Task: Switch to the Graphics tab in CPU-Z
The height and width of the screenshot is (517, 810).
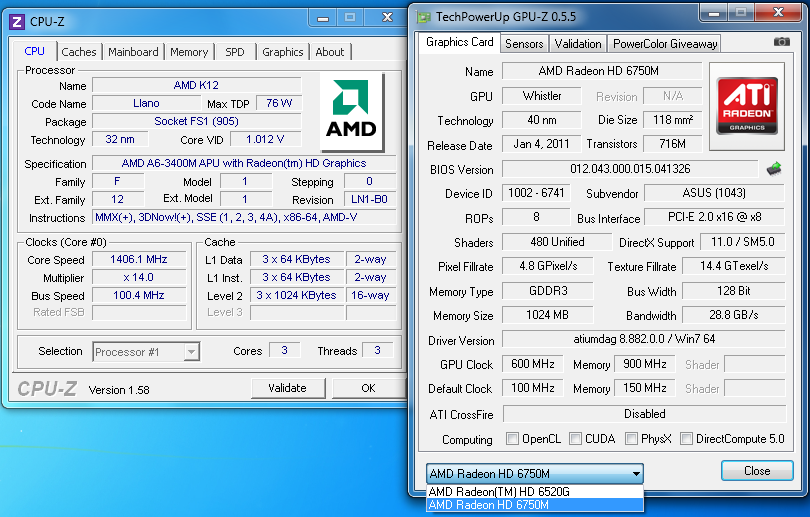Action: pyautogui.click(x=283, y=52)
